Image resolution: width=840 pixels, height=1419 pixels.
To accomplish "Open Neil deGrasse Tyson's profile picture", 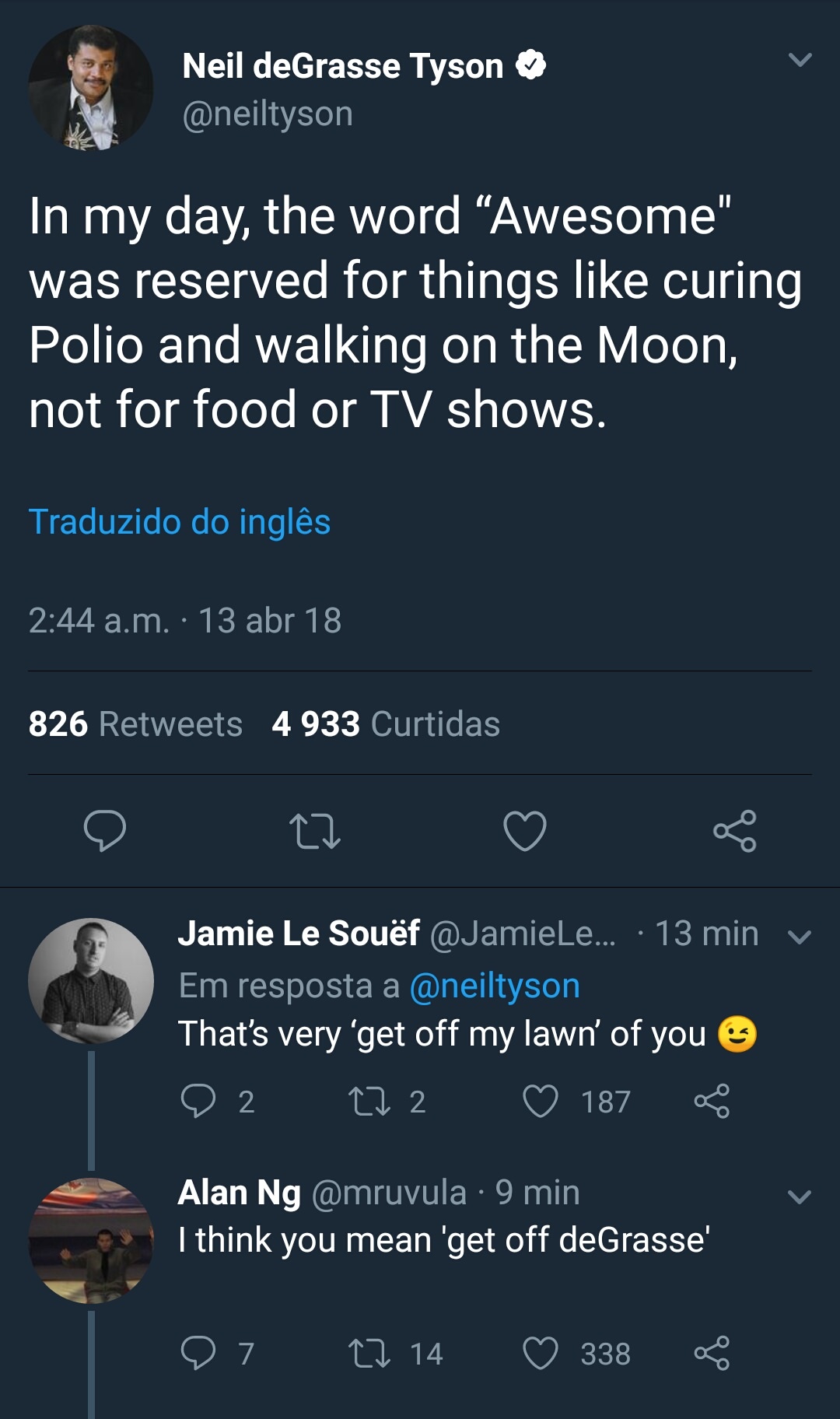I will [x=91, y=88].
